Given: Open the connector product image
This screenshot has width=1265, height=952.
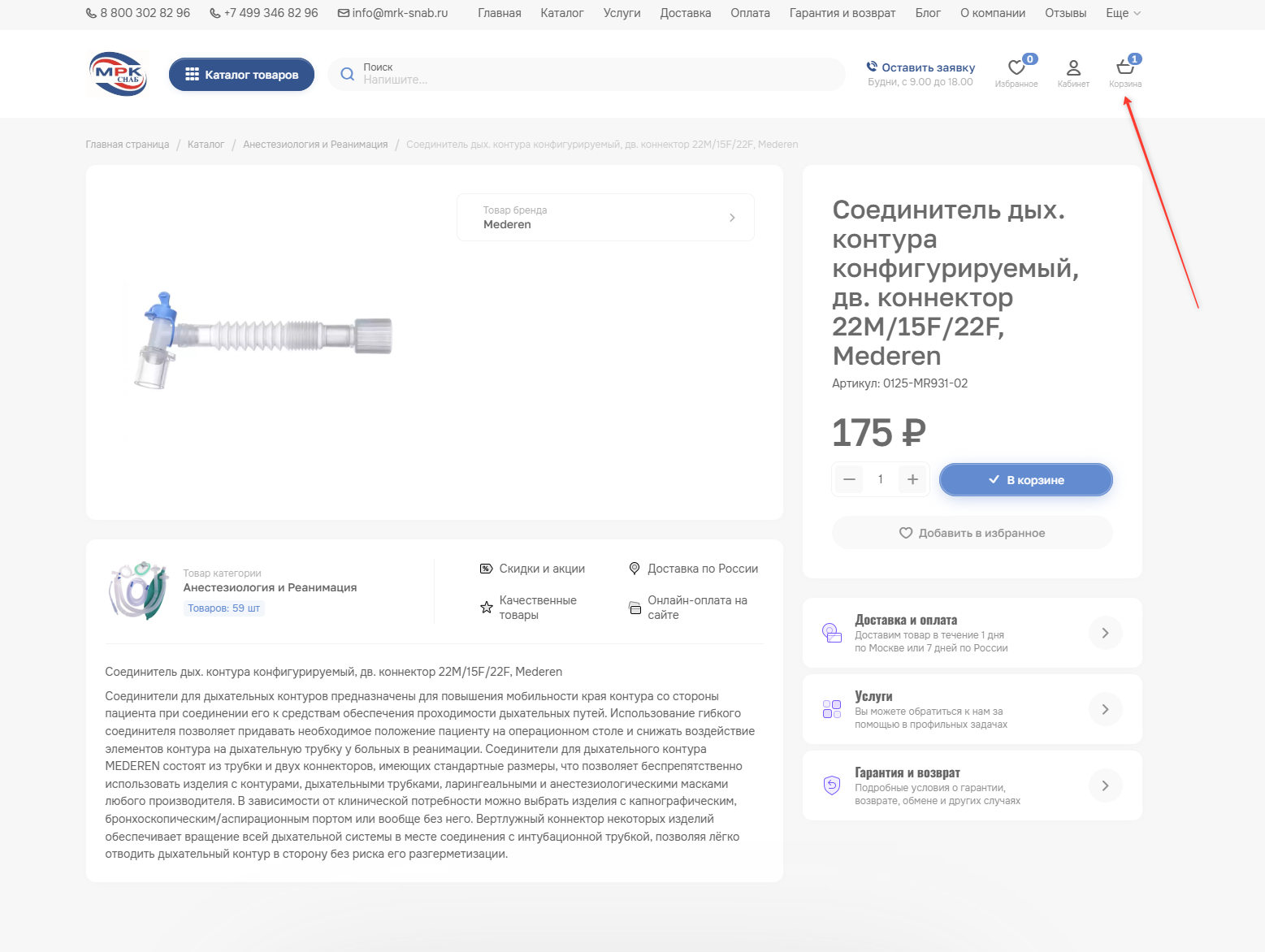Looking at the screenshot, I should pyautogui.click(x=263, y=340).
